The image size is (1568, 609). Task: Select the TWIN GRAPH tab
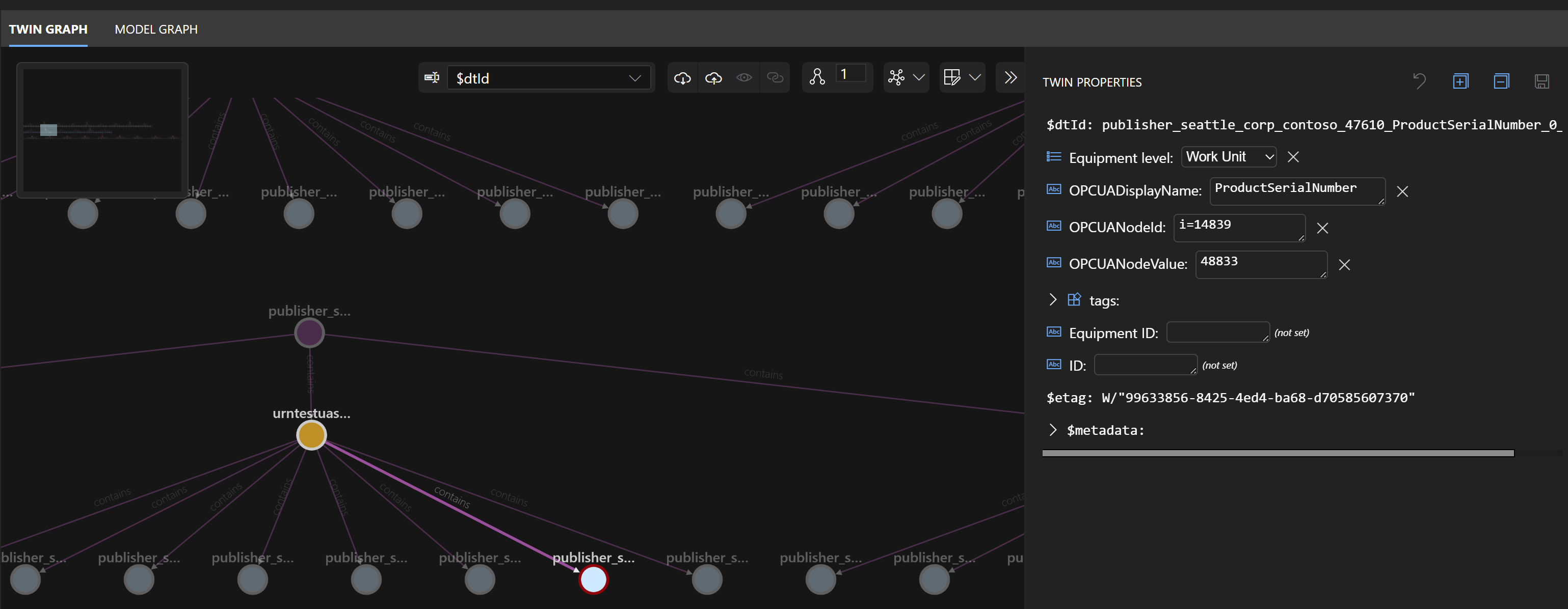pyautogui.click(x=48, y=29)
